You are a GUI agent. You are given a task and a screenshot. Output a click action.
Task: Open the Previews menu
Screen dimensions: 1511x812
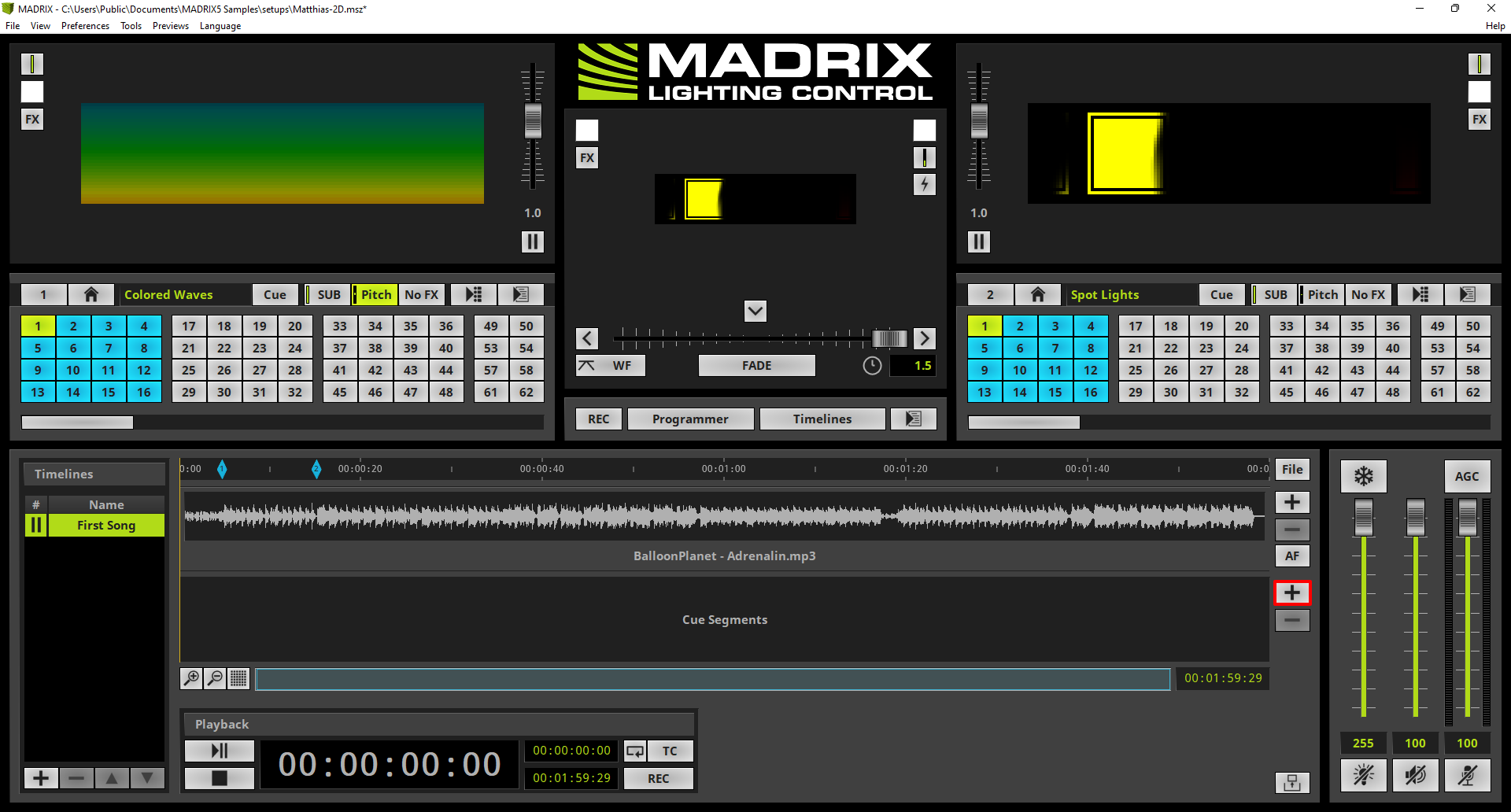click(171, 26)
